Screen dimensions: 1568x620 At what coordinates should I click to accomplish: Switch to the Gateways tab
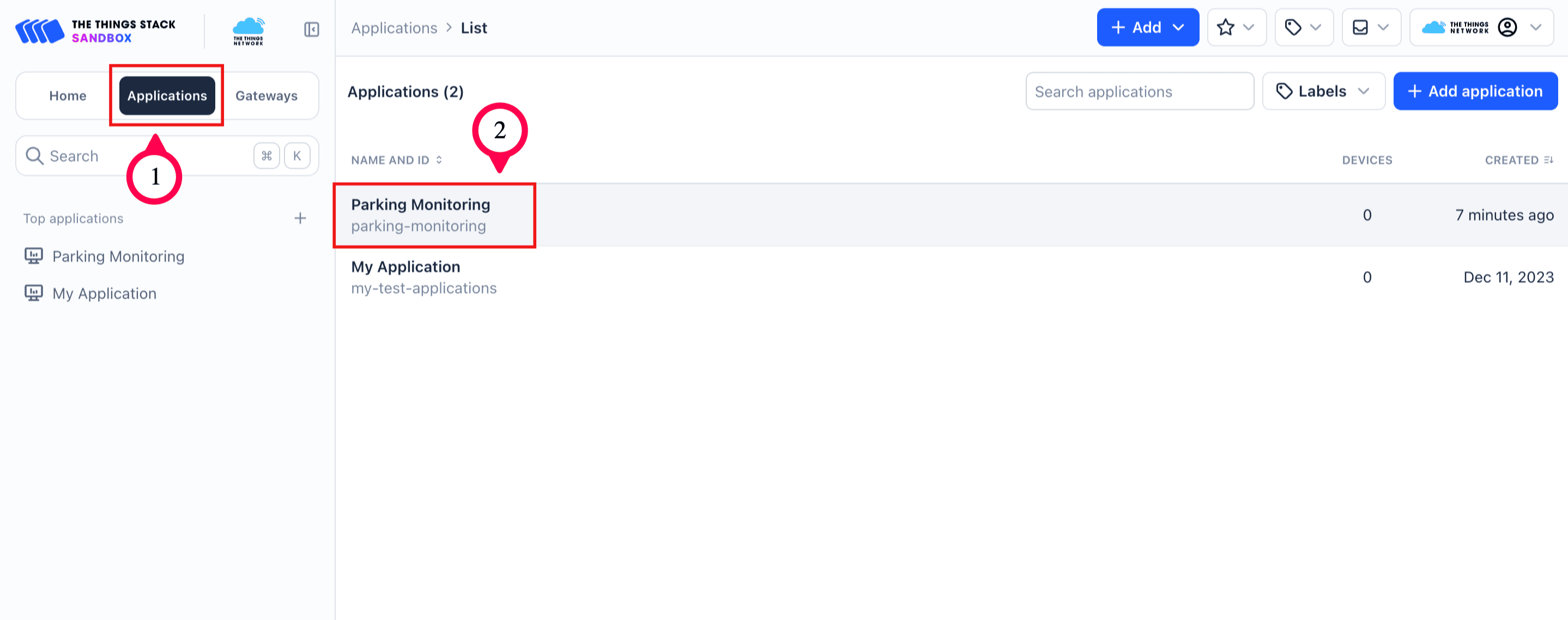(267, 95)
